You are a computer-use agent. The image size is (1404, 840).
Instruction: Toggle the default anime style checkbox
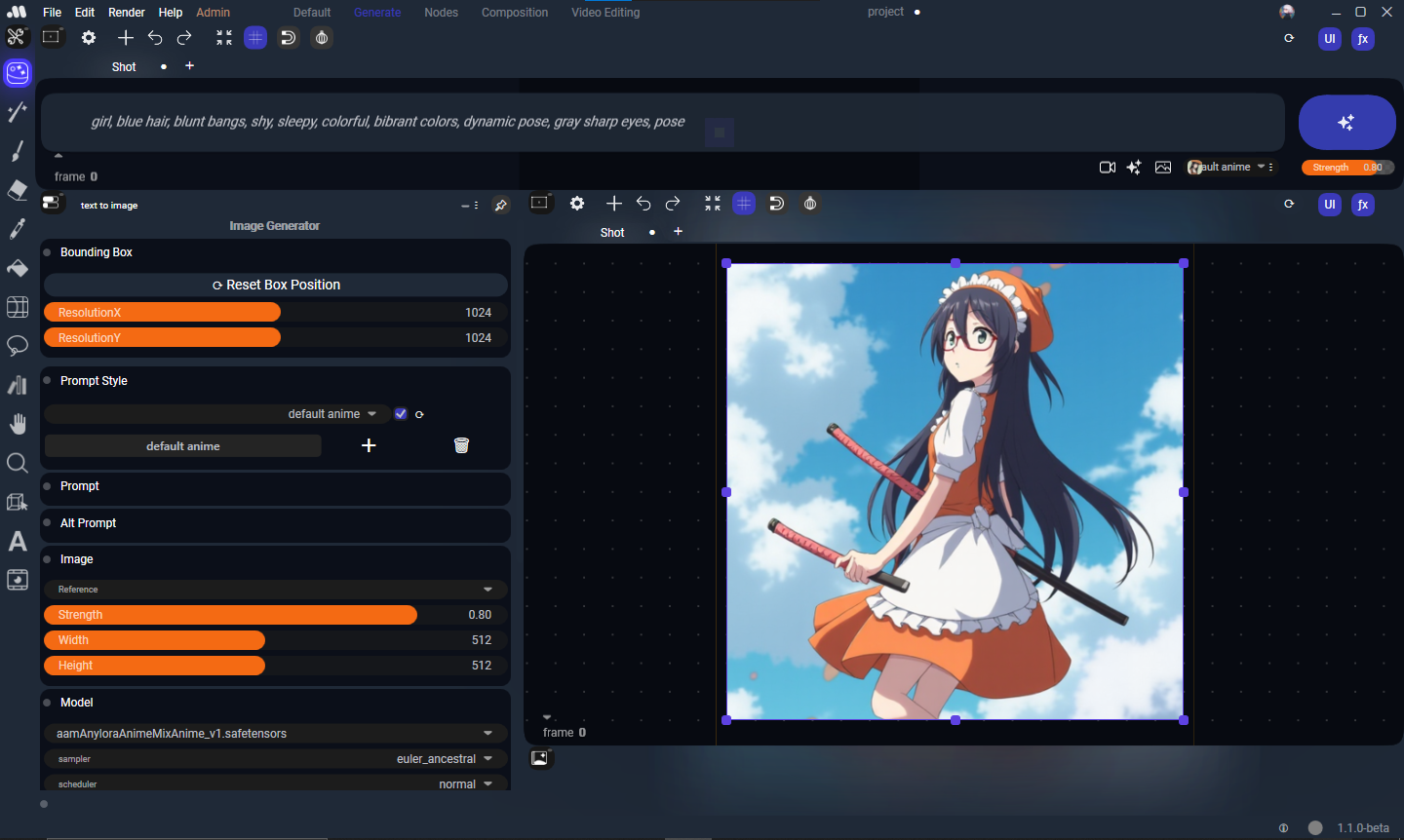pyautogui.click(x=401, y=414)
